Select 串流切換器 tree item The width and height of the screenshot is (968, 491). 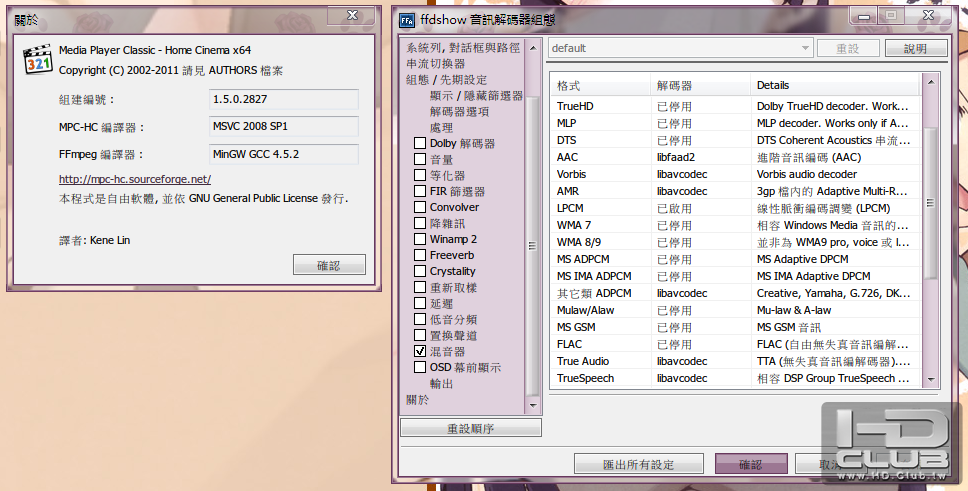(435, 64)
